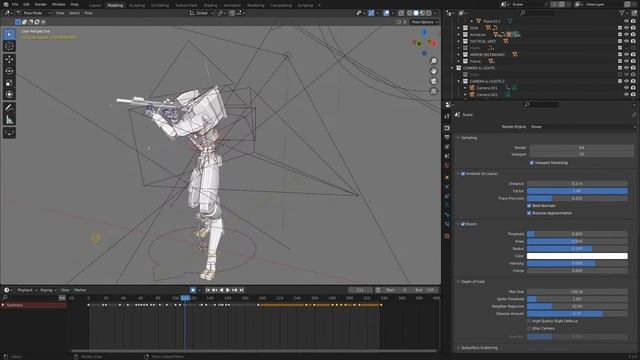Select the Measure tool

(x=9, y=120)
